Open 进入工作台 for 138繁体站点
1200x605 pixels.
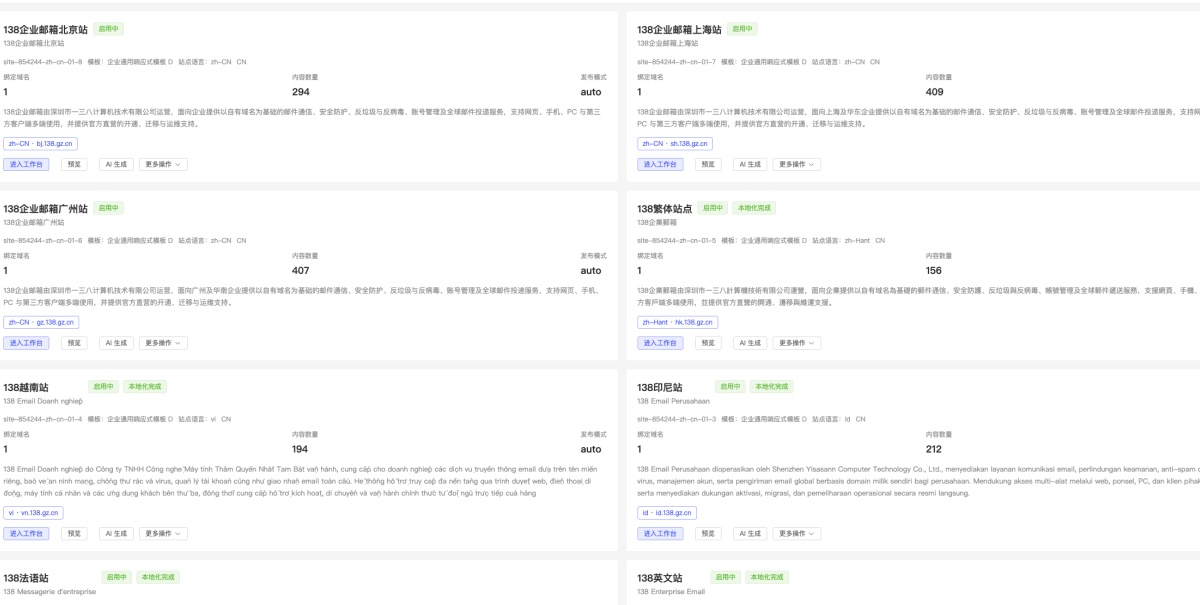660,343
